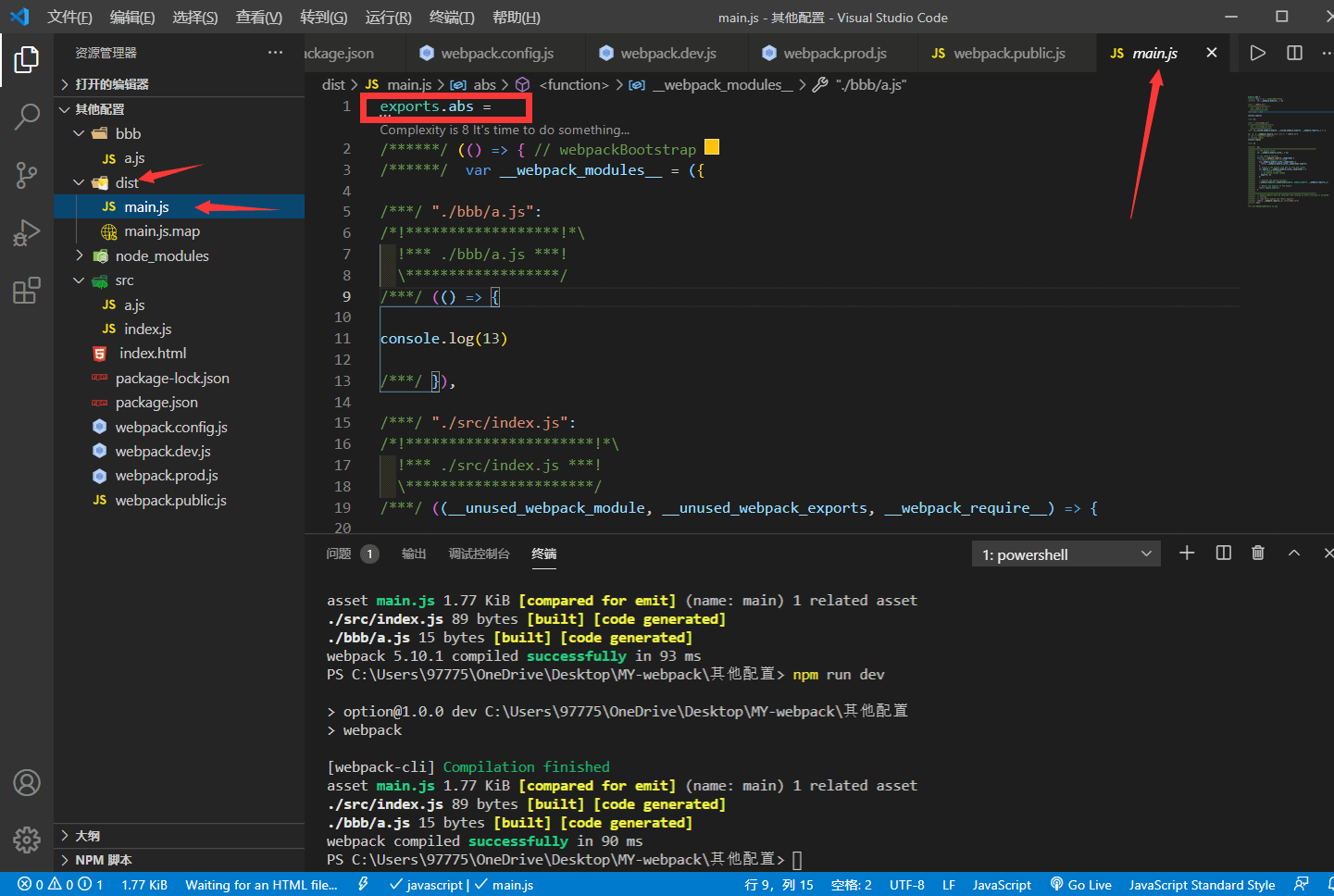The image size is (1334, 896).
Task: Switch to the 调试控制台 panel tab
Action: [479, 554]
